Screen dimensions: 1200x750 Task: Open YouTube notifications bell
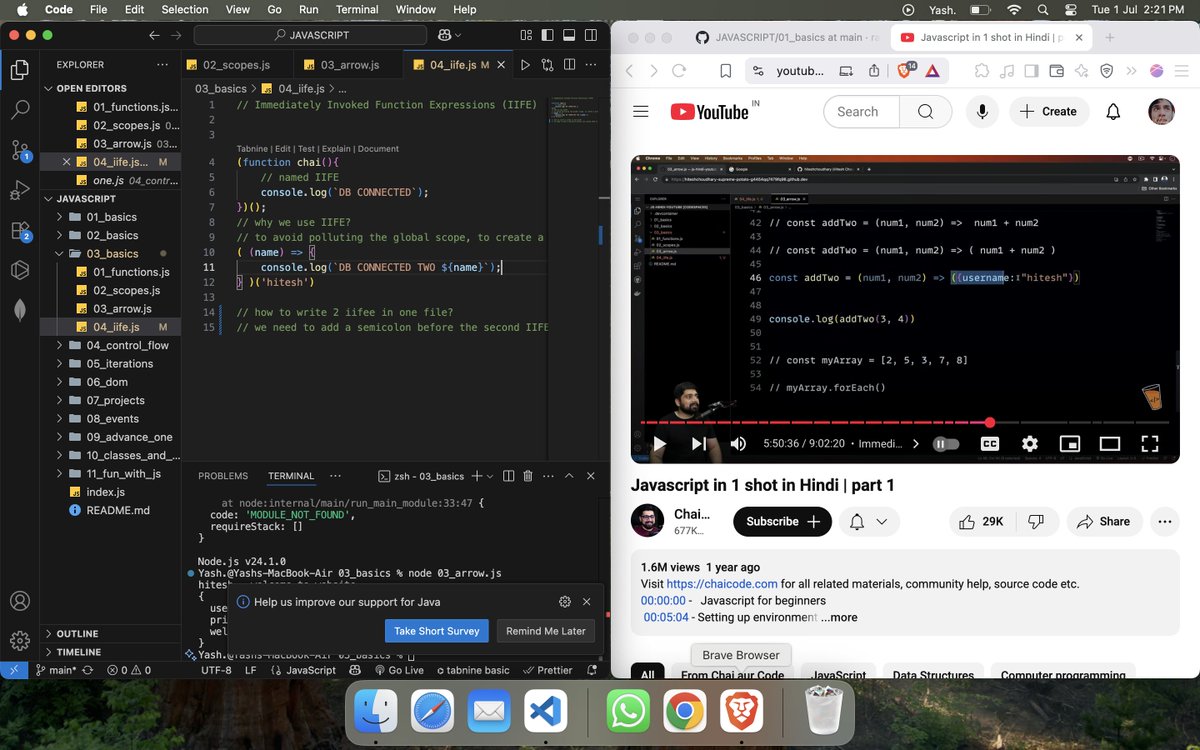tap(1113, 111)
